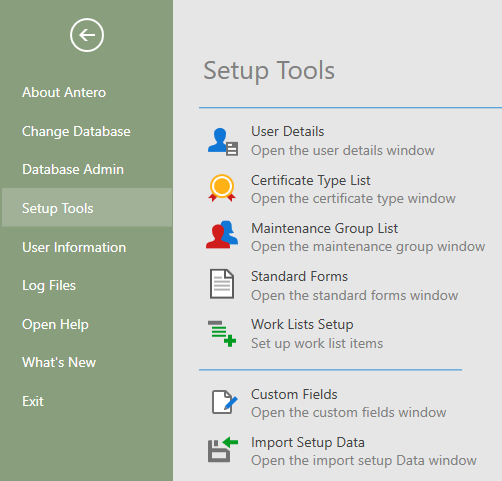
Task: View What's New in sidebar
Action: (59, 362)
